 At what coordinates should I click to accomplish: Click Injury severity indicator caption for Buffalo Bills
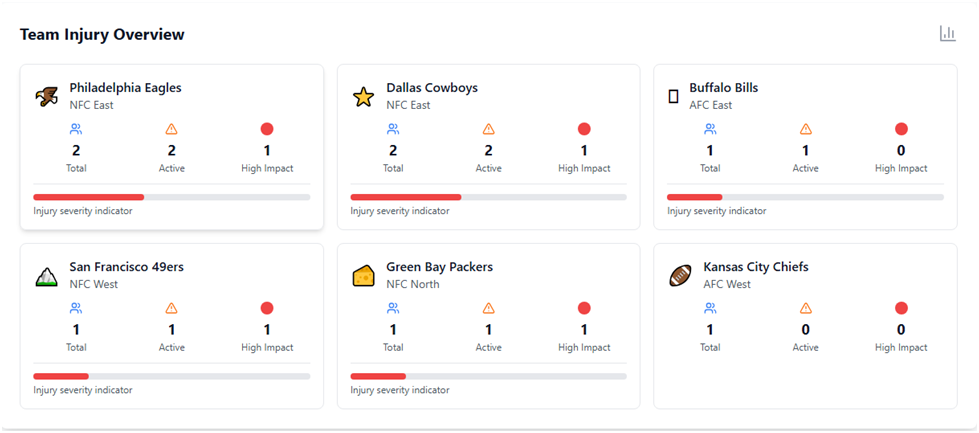pos(717,211)
